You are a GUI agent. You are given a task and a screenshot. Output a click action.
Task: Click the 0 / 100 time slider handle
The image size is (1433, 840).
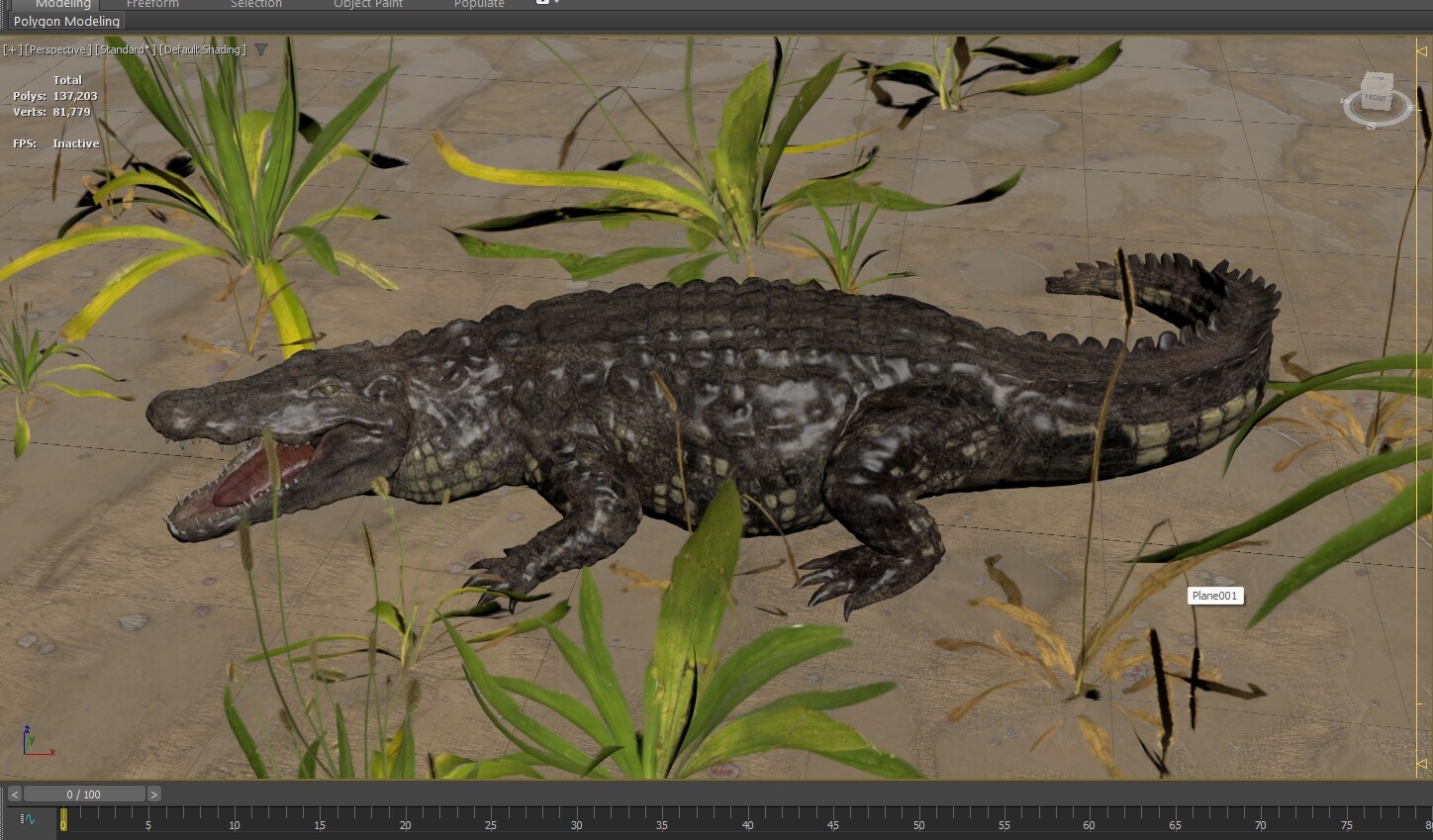(x=84, y=794)
